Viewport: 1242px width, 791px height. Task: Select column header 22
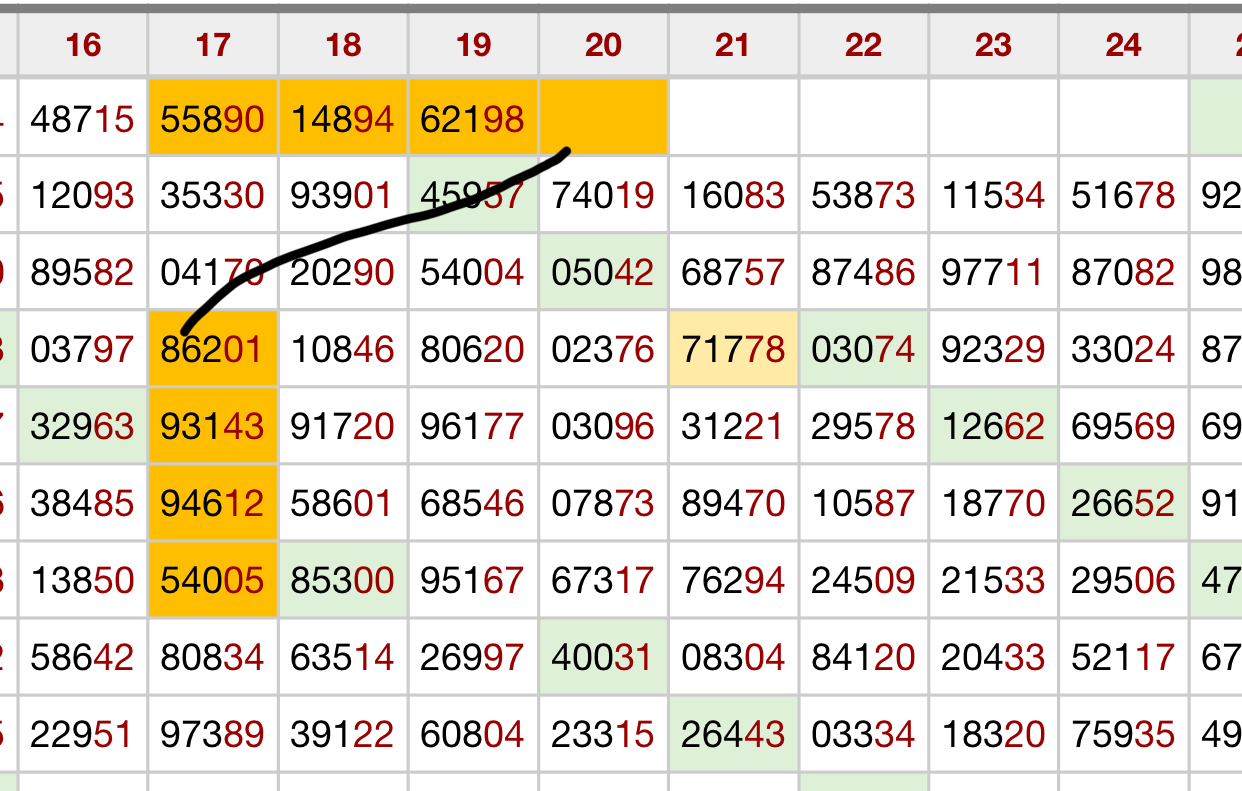click(863, 45)
